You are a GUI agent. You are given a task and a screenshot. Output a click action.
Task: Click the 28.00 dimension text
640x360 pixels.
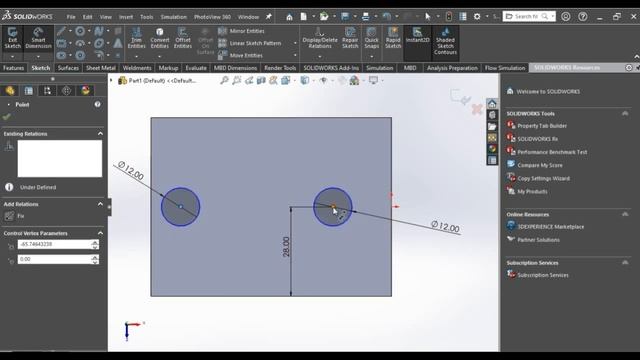286,247
